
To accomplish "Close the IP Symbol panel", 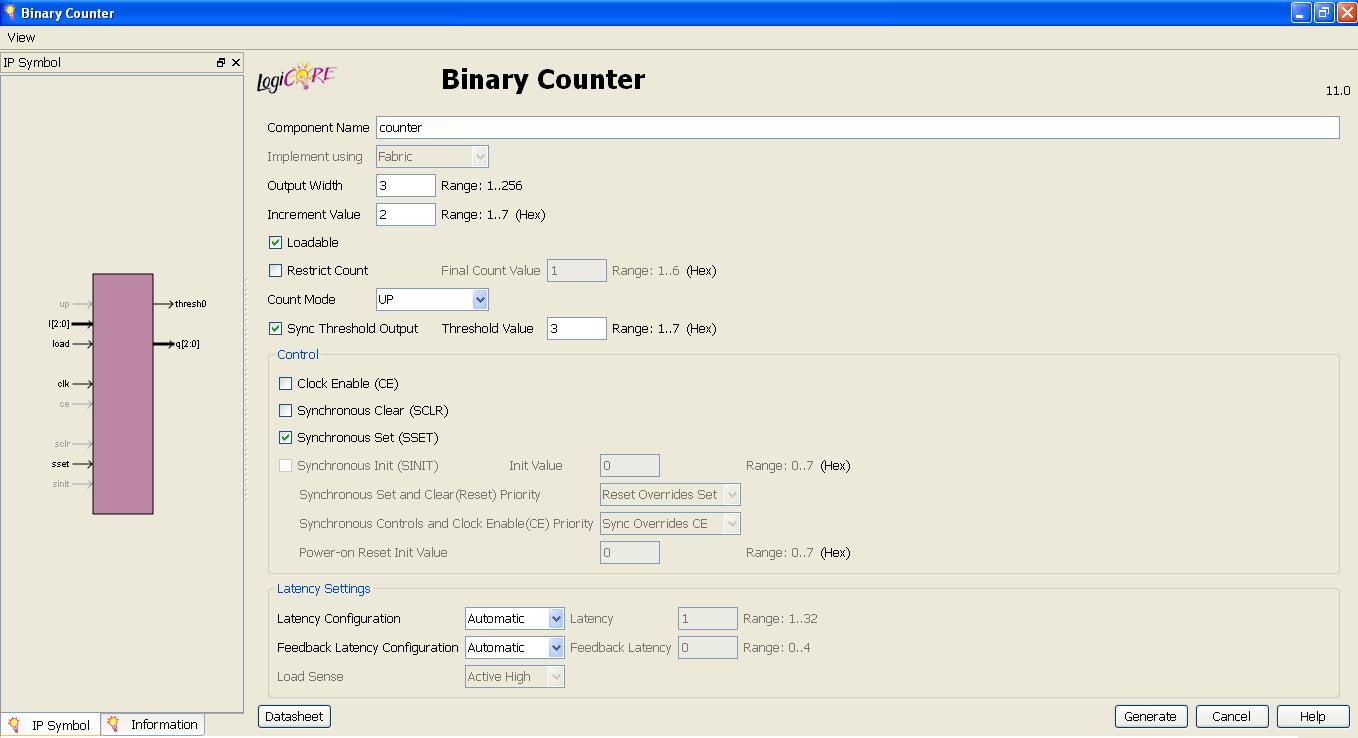I will [x=235, y=61].
